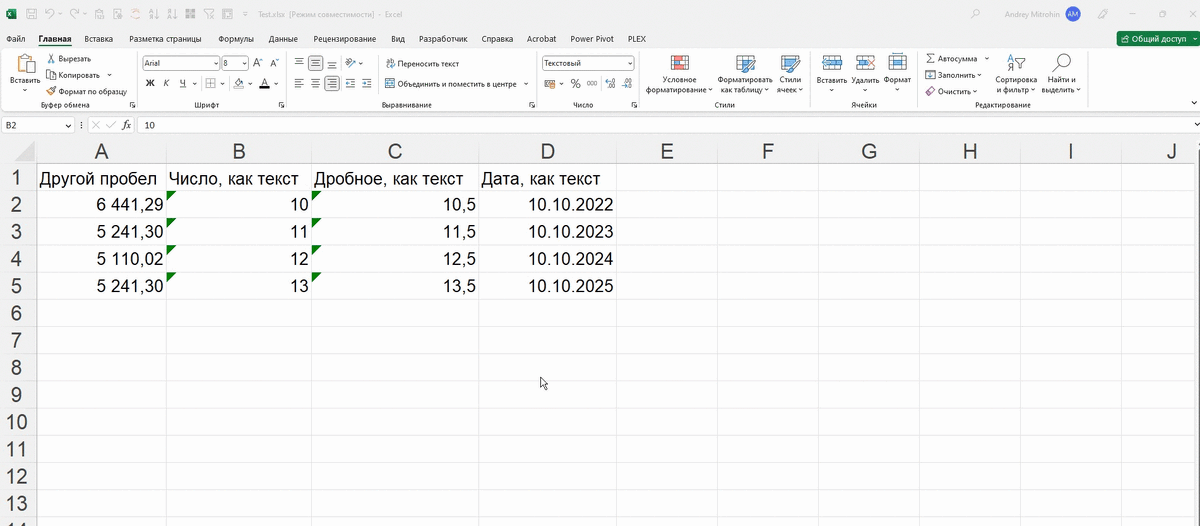
Task: Toggle bold formatting (Ж)
Action: [150, 84]
